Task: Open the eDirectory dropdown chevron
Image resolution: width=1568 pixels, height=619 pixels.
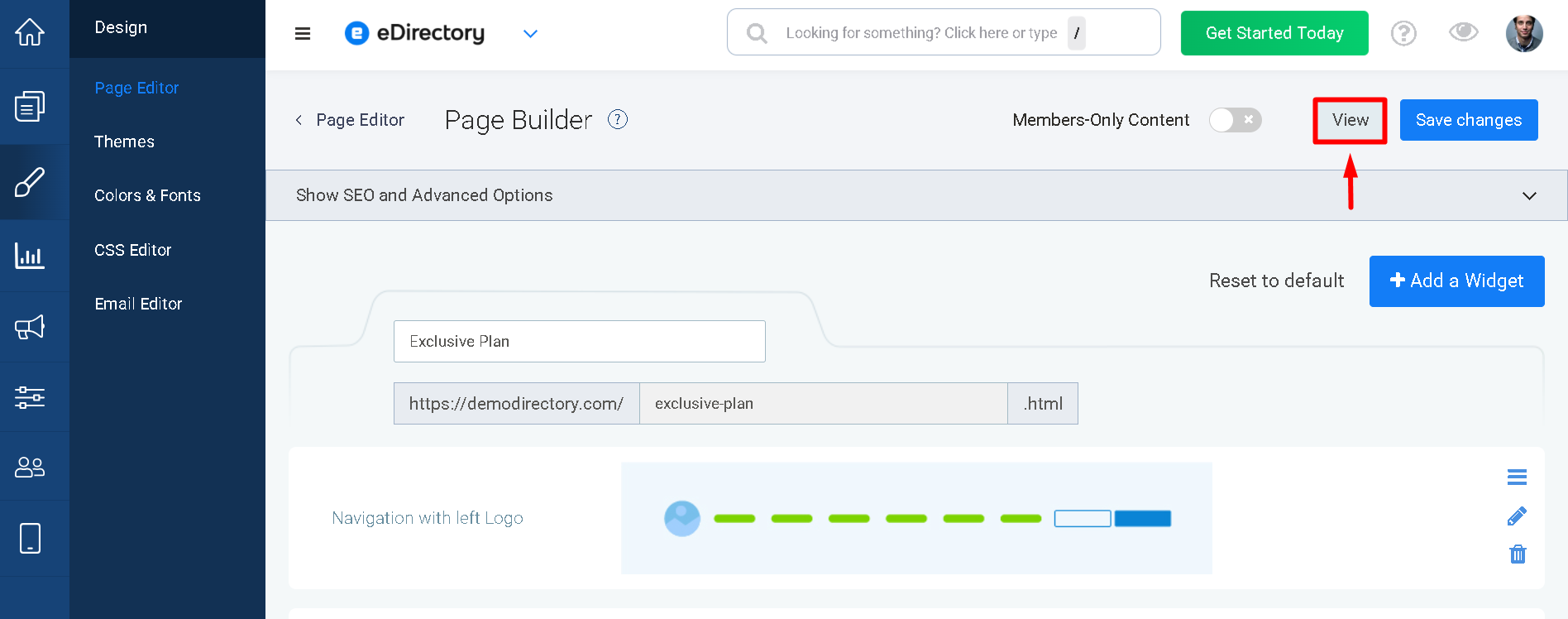Action: tap(531, 34)
